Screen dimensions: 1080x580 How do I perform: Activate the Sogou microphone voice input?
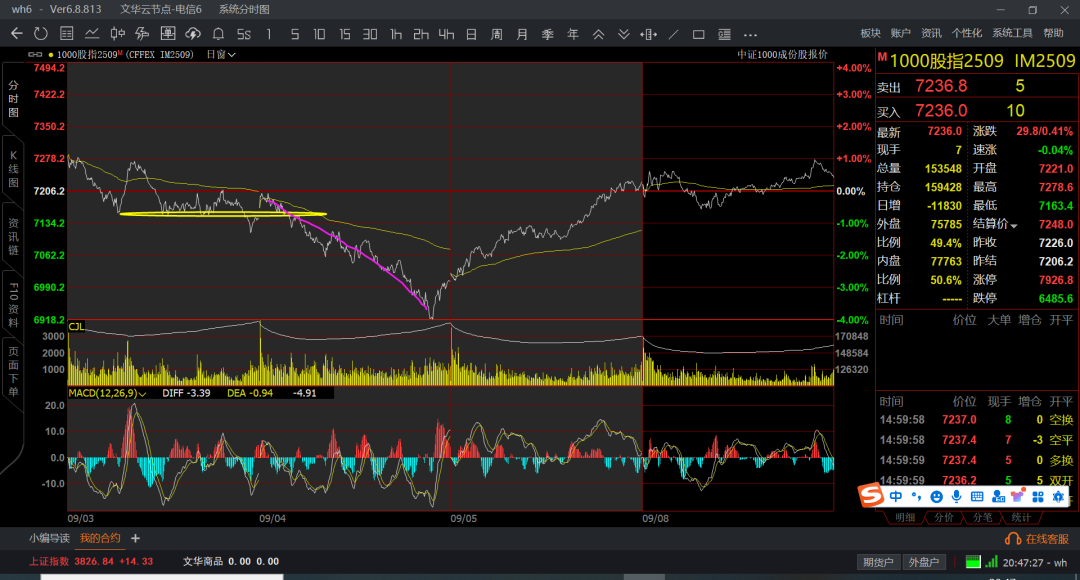tap(956, 497)
